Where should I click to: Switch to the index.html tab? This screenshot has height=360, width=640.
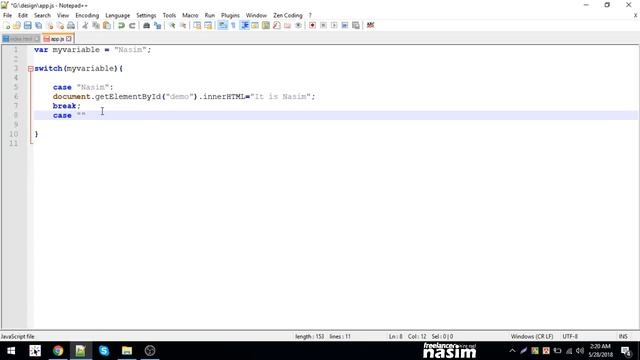pyautogui.click(x=21, y=39)
